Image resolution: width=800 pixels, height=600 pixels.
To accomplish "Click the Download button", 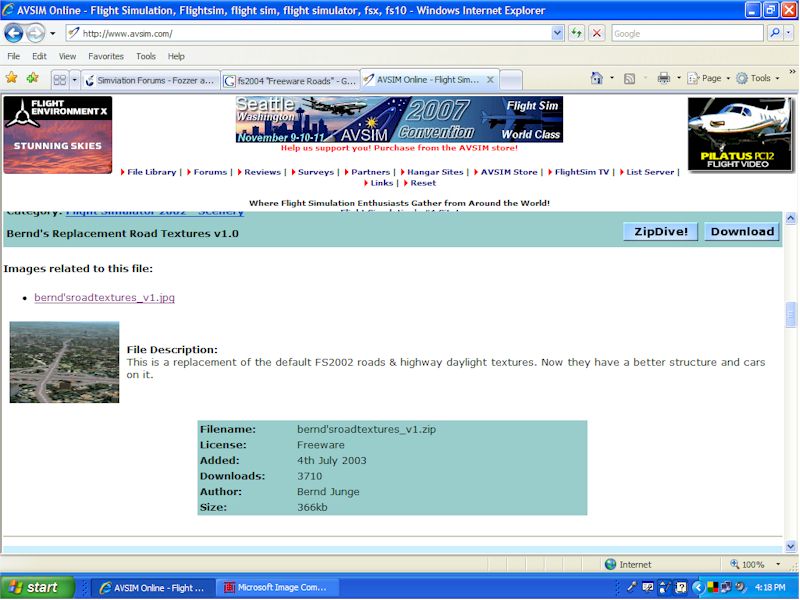I will pos(742,231).
